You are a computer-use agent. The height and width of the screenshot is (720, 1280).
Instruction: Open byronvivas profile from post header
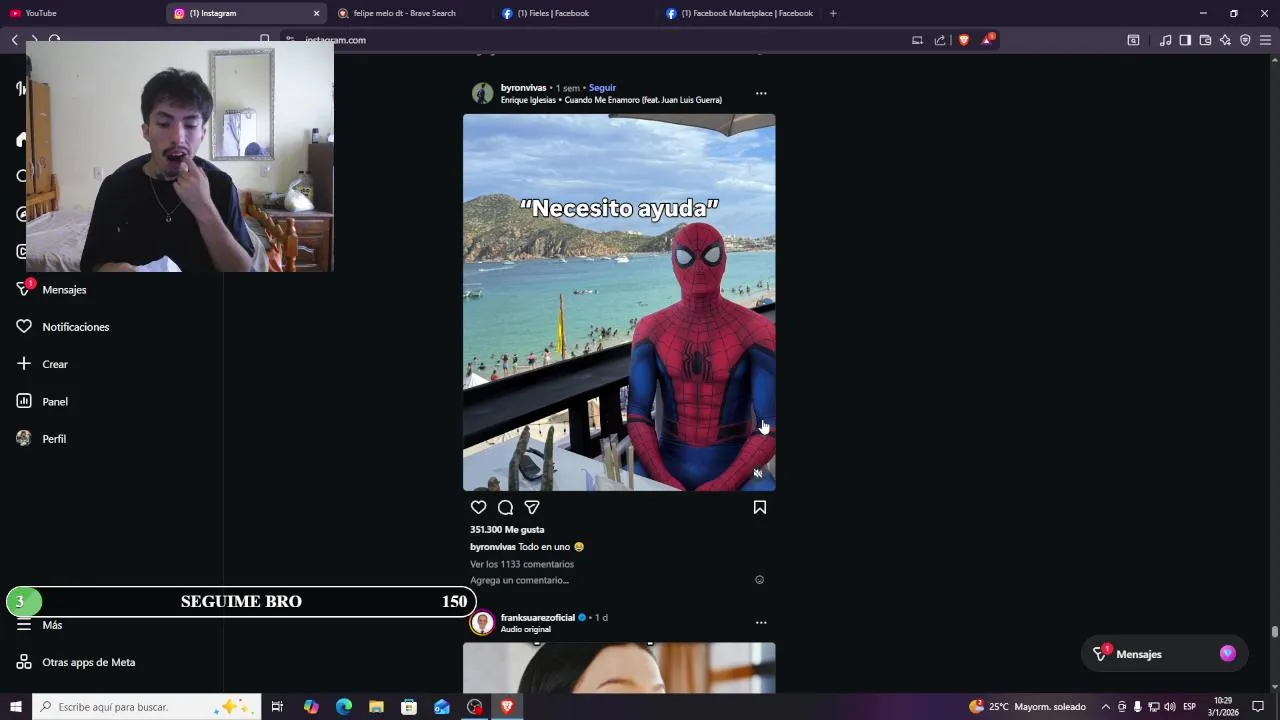point(523,88)
